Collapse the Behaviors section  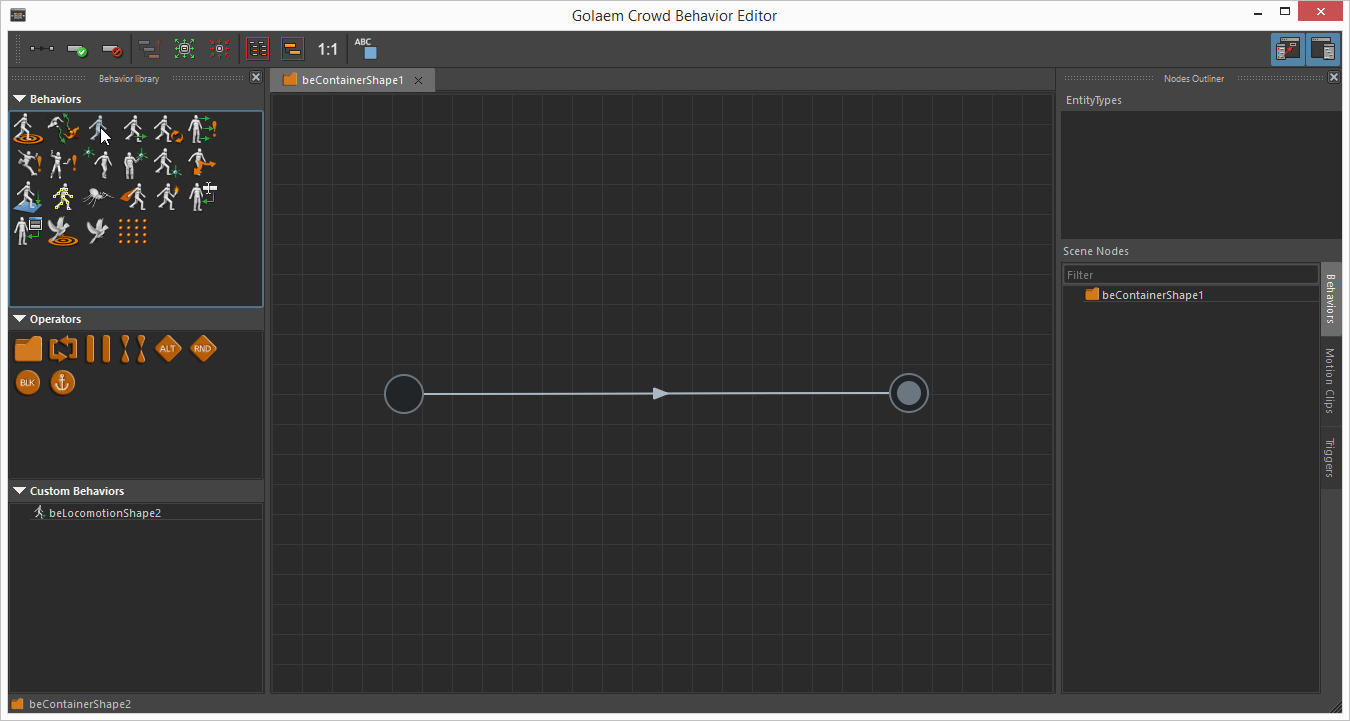tap(19, 99)
